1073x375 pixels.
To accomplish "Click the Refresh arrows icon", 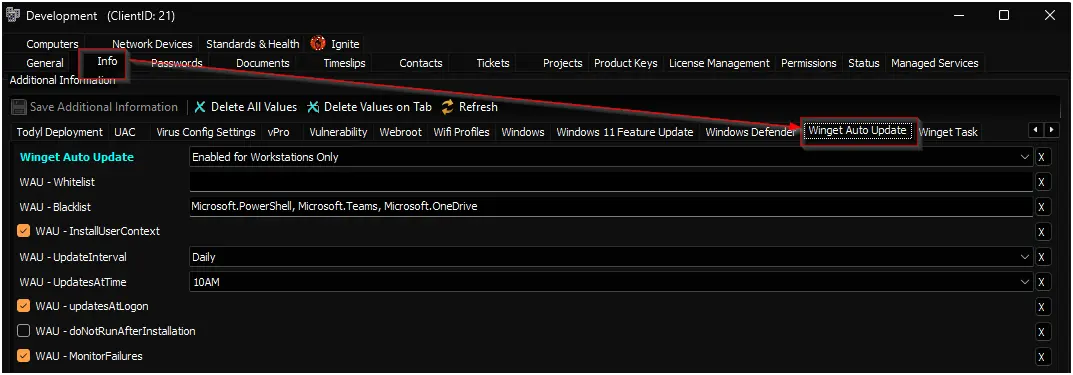I will point(448,107).
